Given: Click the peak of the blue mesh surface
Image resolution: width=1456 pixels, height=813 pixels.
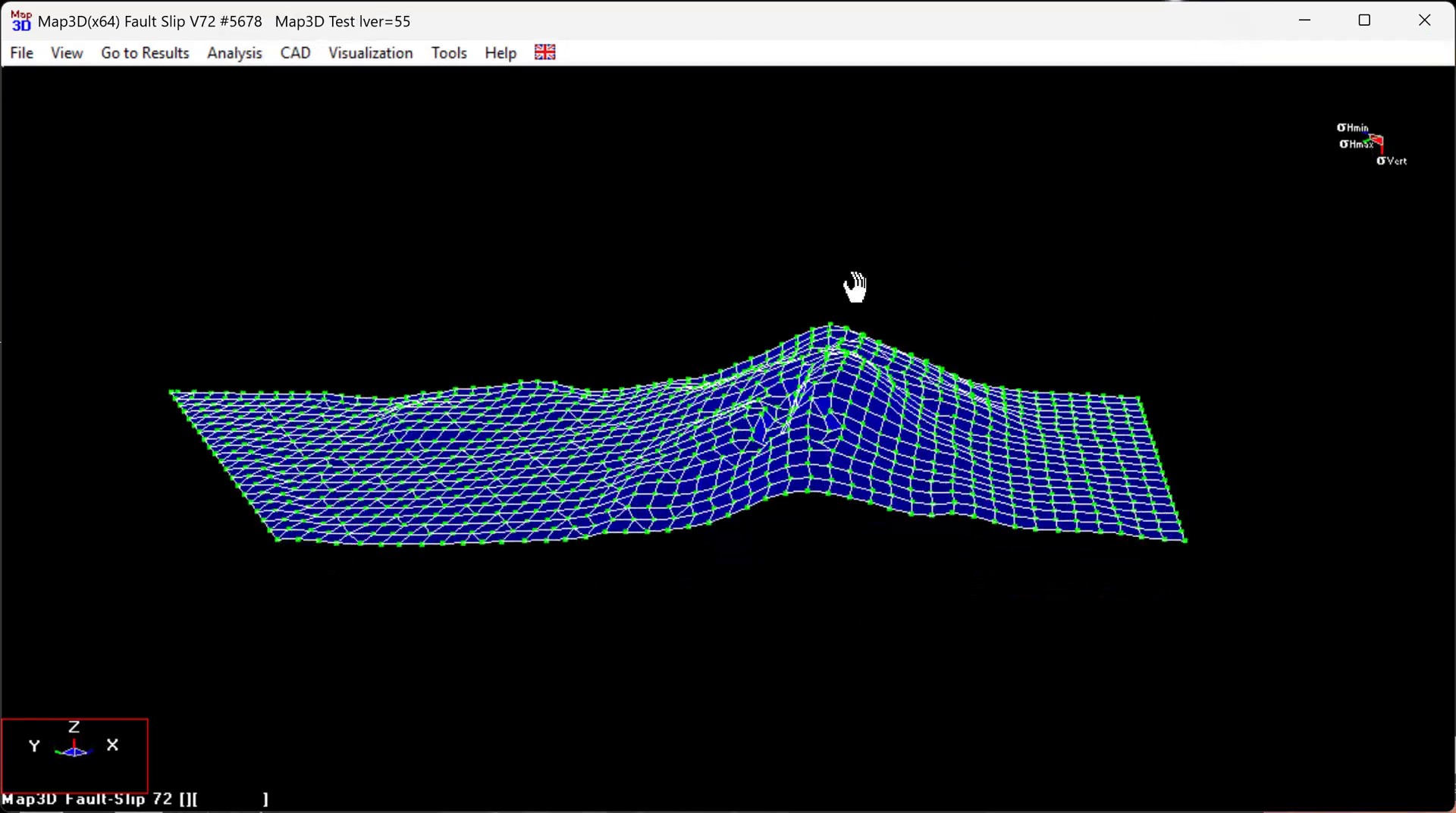Looking at the screenshot, I should [831, 328].
